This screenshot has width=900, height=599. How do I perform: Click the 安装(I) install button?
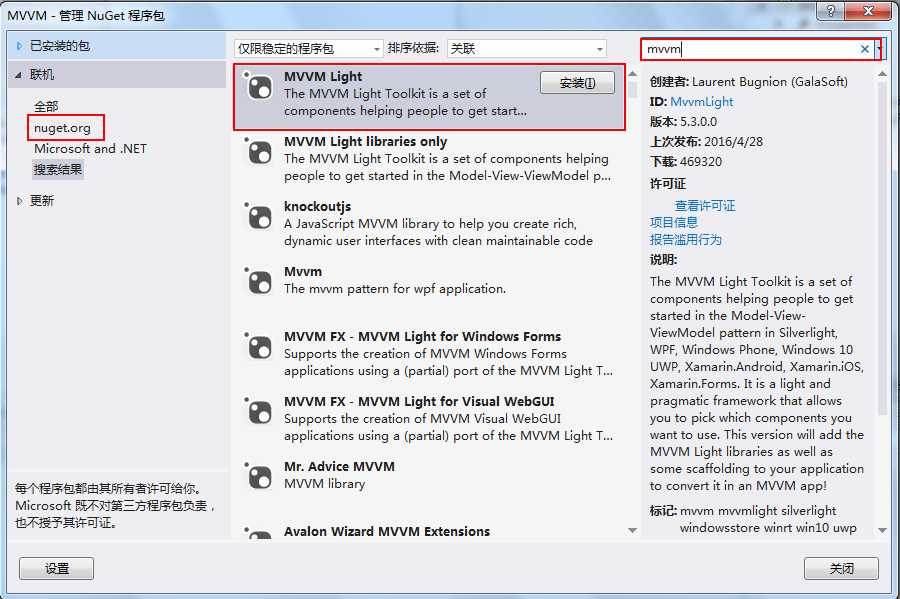click(x=577, y=83)
